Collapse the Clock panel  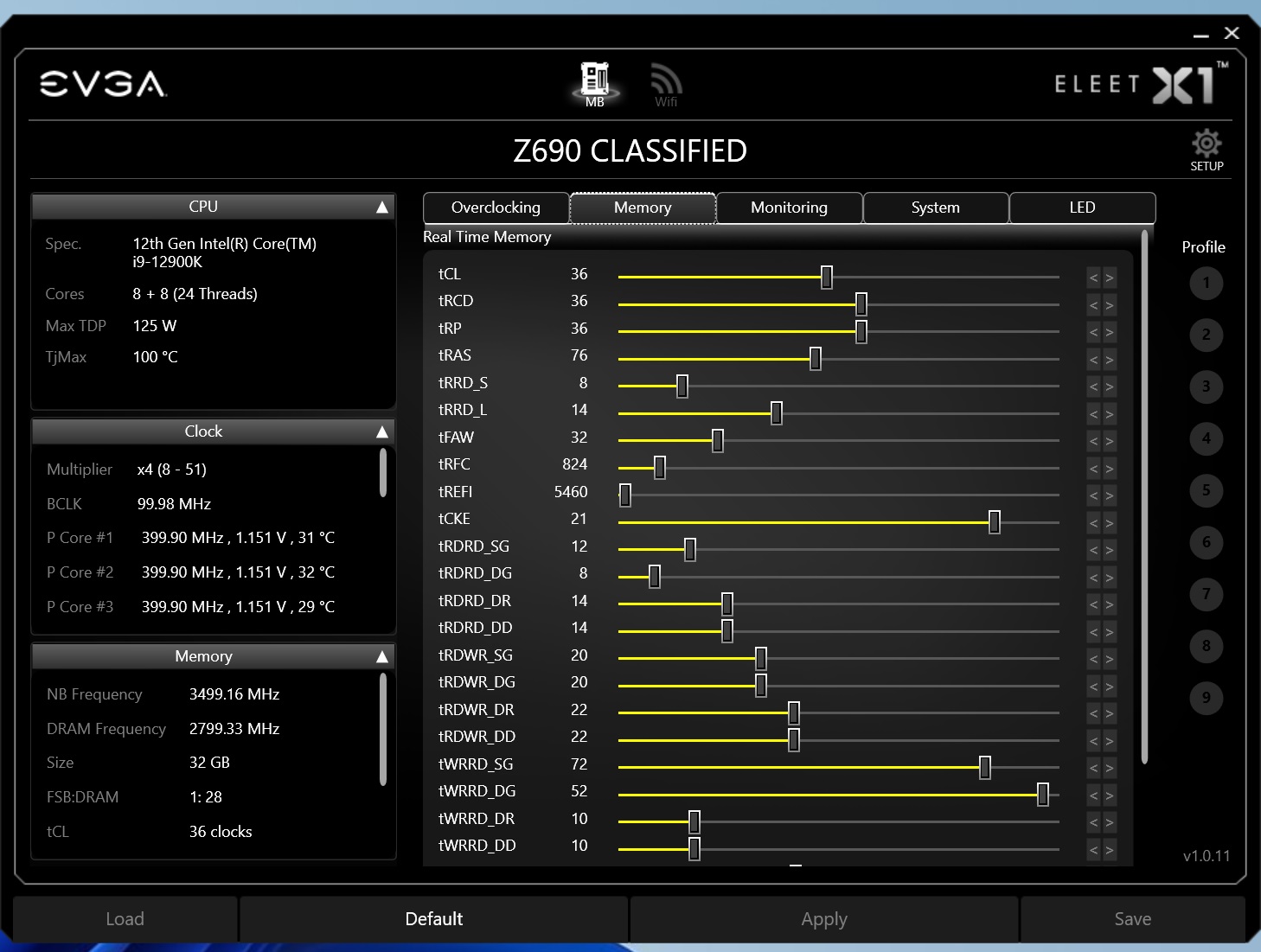click(x=381, y=432)
